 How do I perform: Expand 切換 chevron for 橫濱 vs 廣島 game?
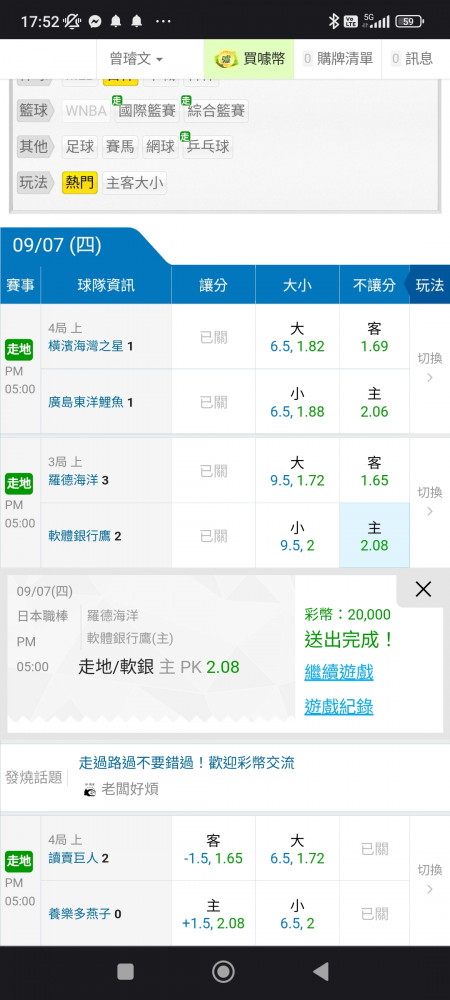pyautogui.click(x=430, y=378)
